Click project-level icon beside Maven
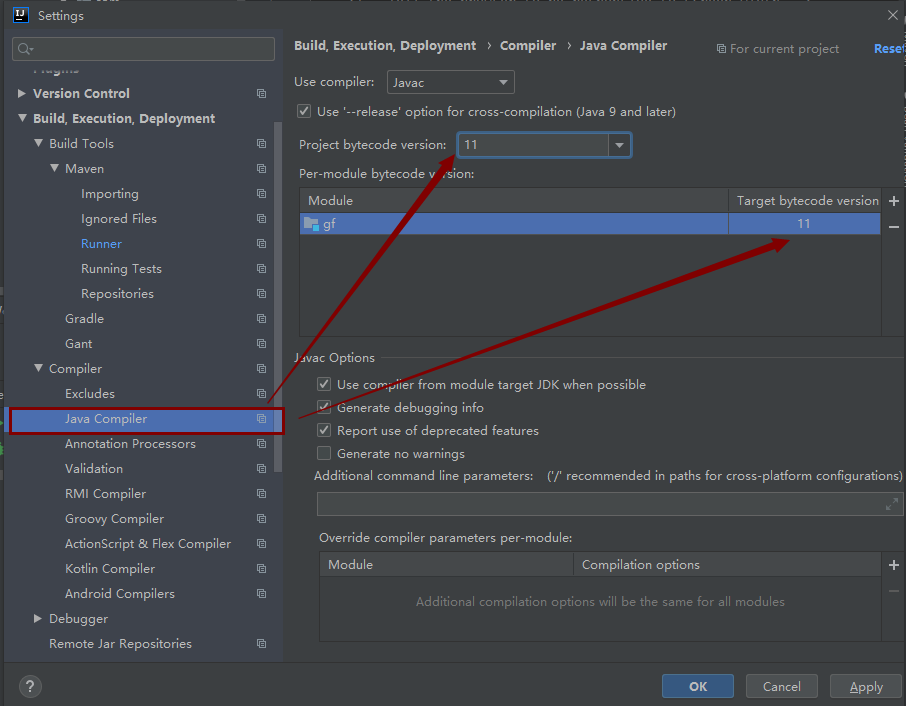This screenshot has height=706, width=906. click(x=261, y=169)
